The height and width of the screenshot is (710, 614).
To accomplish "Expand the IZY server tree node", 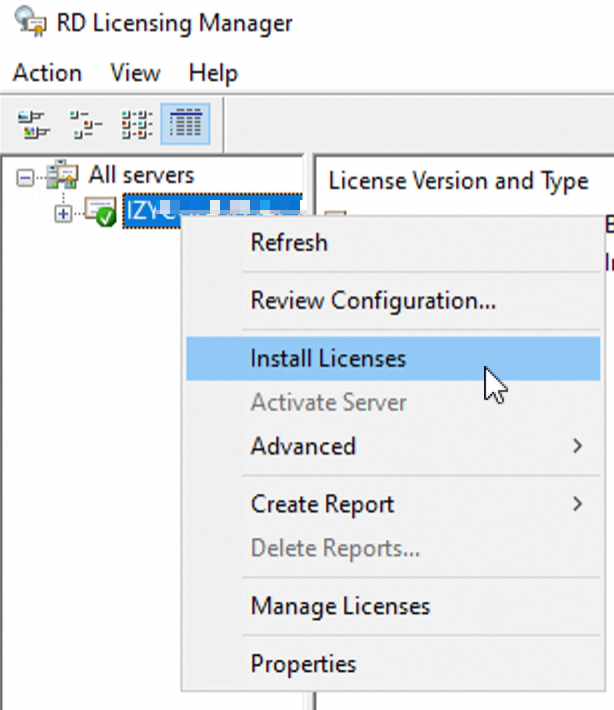I will [63, 213].
